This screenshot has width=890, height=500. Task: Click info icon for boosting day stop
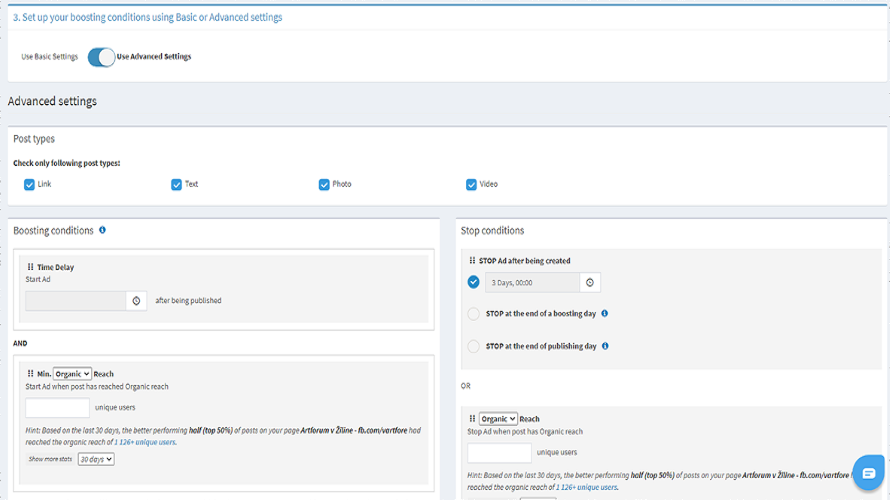pyautogui.click(x=605, y=314)
